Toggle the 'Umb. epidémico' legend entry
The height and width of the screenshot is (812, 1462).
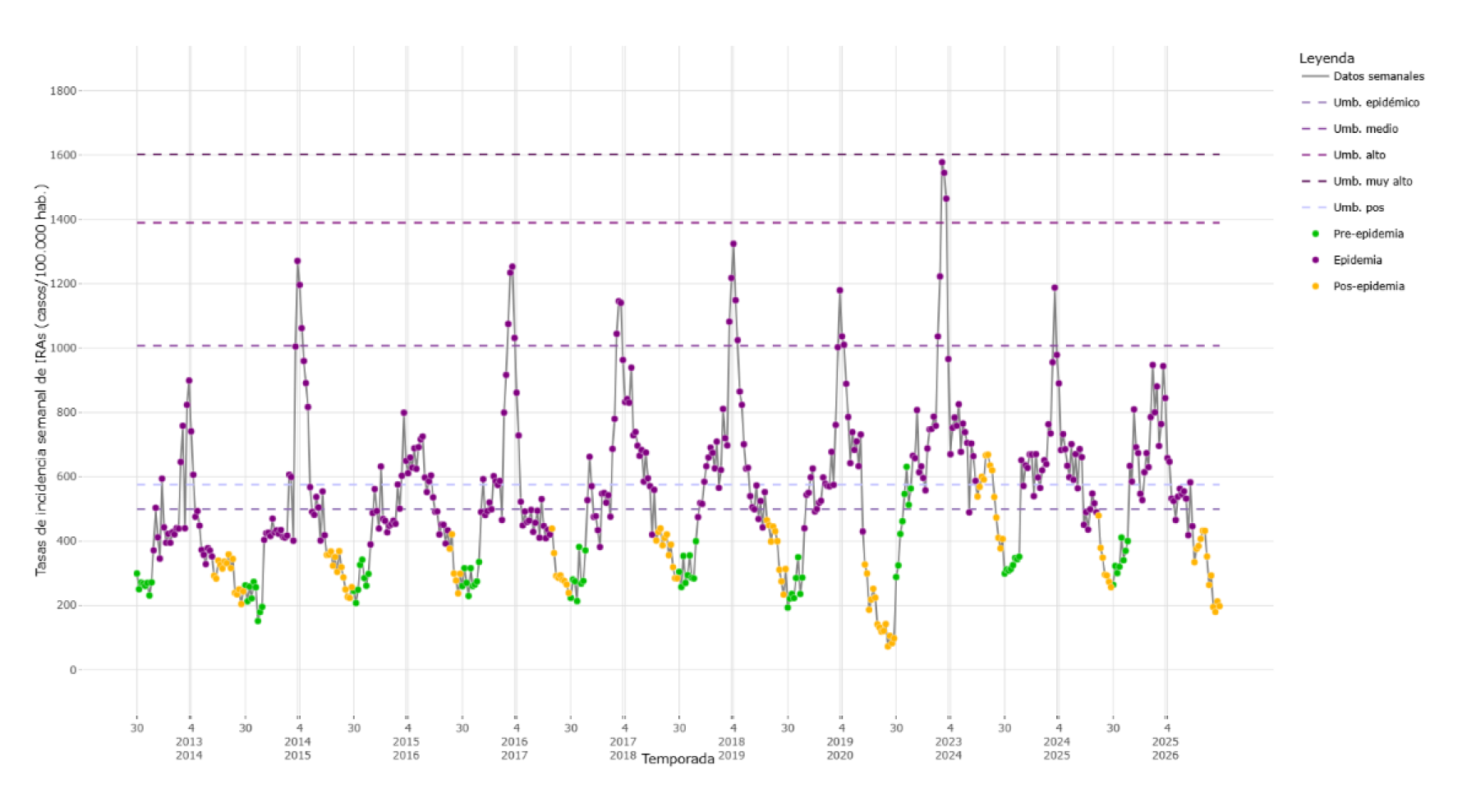point(1361,103)
